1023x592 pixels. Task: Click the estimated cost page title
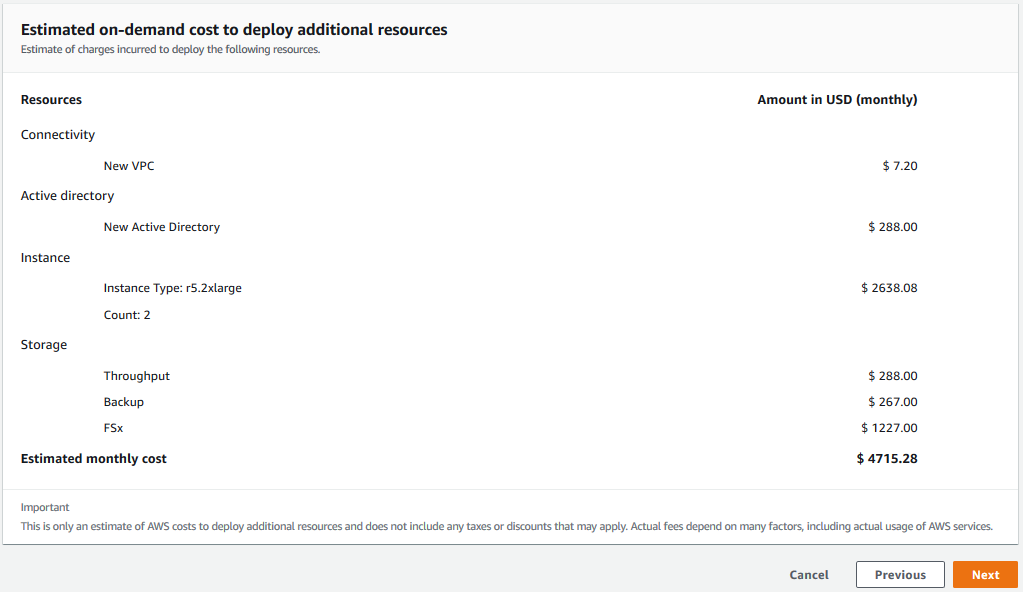pyautogui.click(x=232, y=29)
